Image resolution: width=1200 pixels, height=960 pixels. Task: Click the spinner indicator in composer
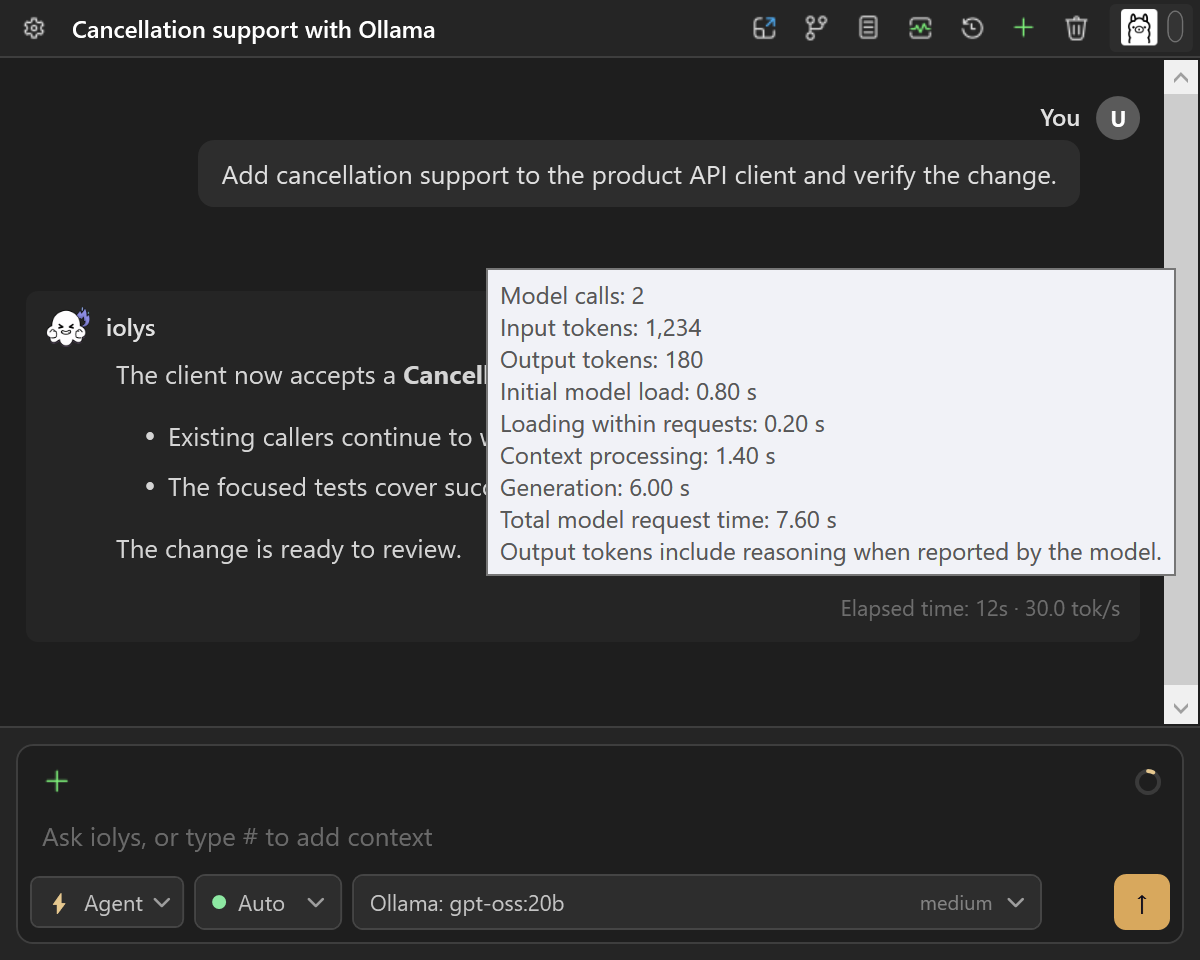click(x=1148, y=782)
